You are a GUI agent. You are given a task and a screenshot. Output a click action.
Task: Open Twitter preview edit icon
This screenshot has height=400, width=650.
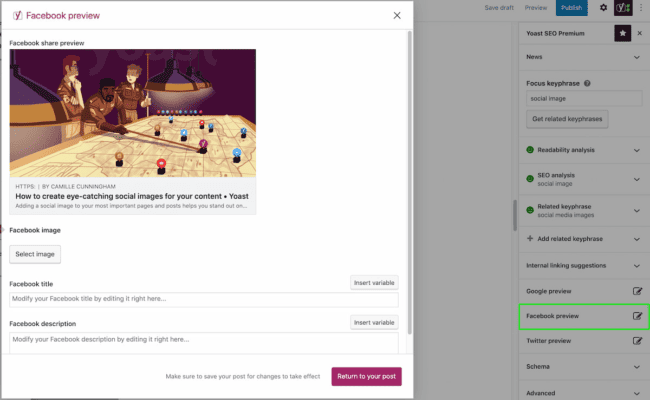pyautogui.click(x=637, y=341)
